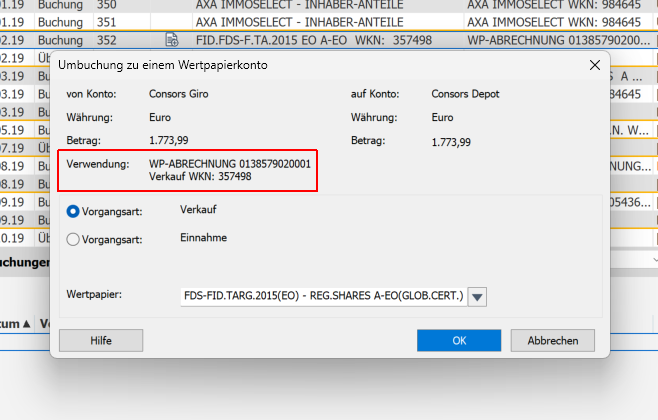Image resolution: width=658 pixels, height=420 pixels.
Task: Select the Einnahme Vorgangsart radio button
Action: [x=73, y=239]
